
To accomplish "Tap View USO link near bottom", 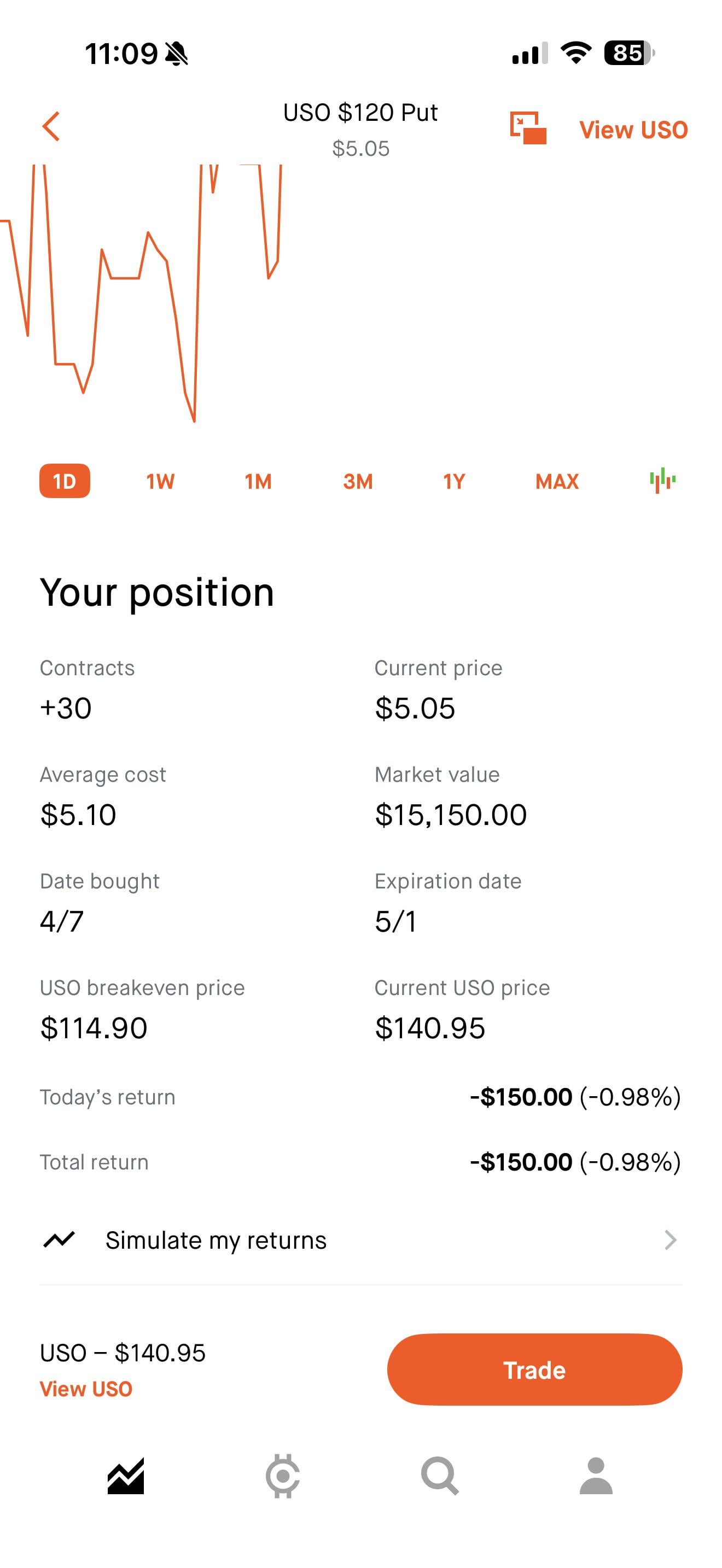I will [x=86, y=1389].
